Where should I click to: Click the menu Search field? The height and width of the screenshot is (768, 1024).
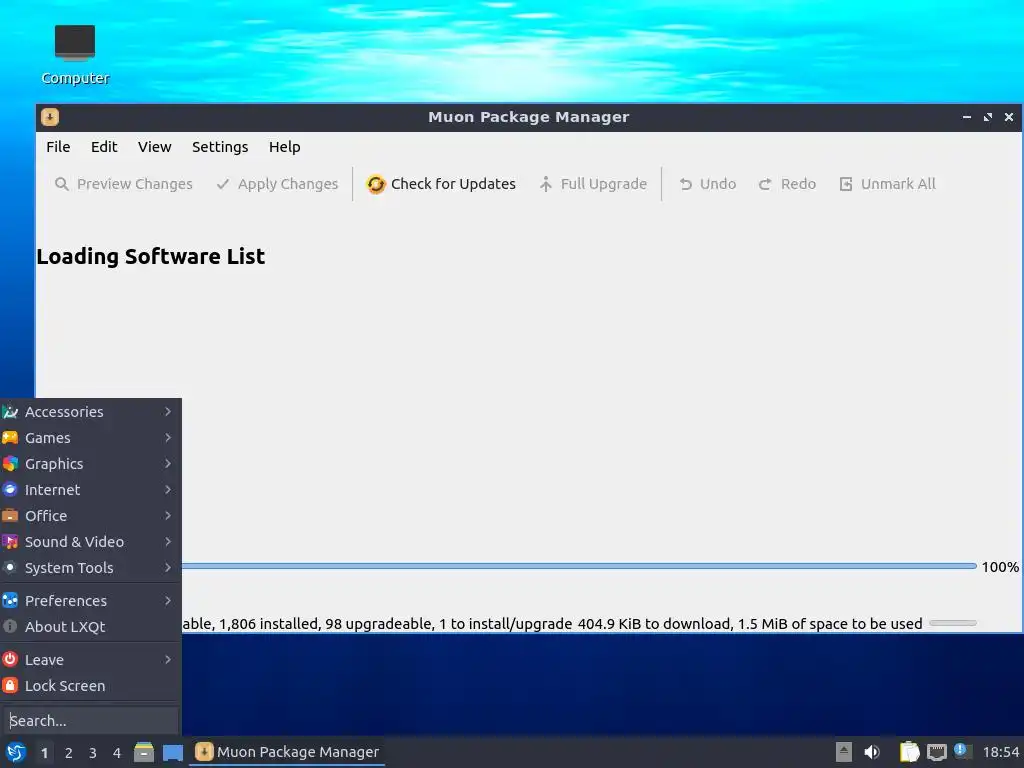91,721
